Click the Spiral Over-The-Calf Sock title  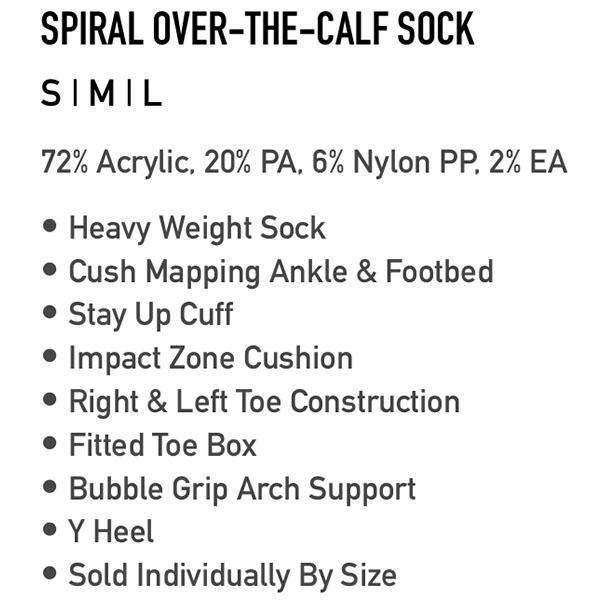[x=256, y=30]
